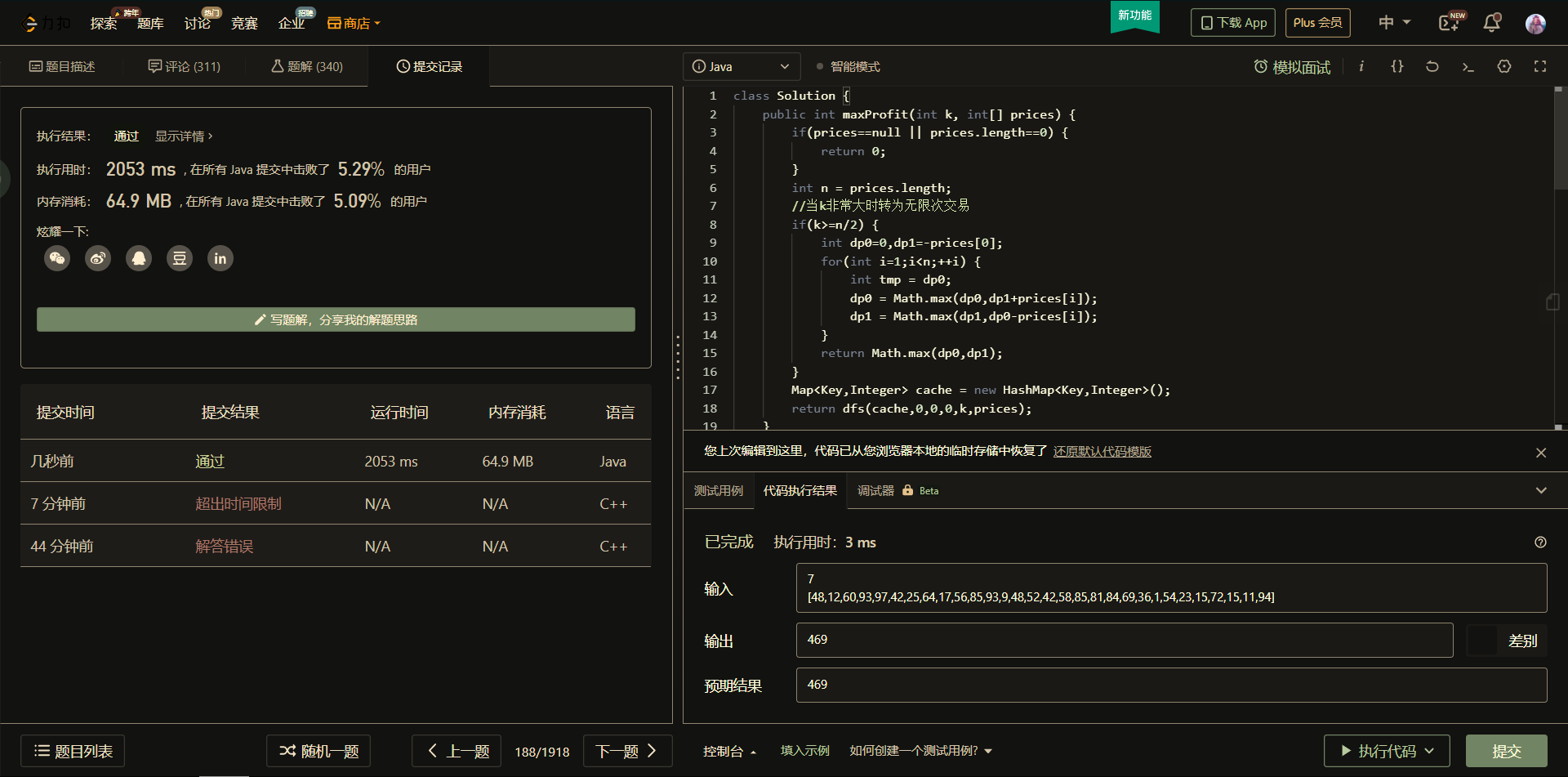Submit the solution
Image resolution: width=1568 pixels, height=777 pixels.
[1506, 751]
